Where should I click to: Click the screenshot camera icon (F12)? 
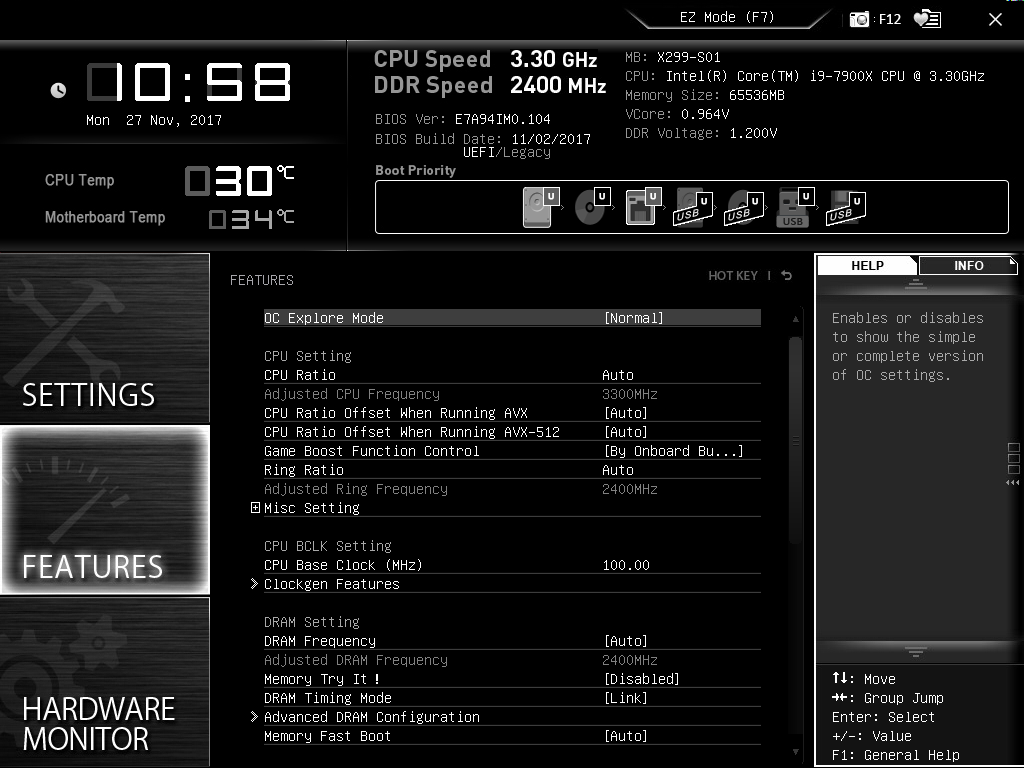[x=859, y=19]
